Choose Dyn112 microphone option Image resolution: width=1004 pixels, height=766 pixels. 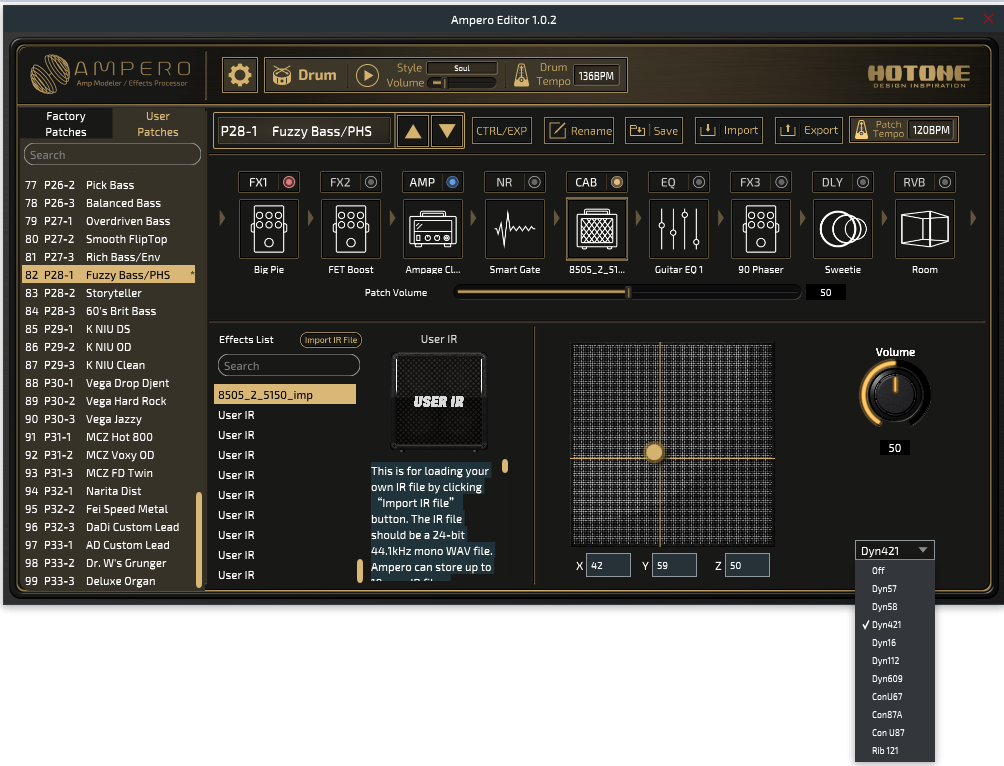pos(895,660)
